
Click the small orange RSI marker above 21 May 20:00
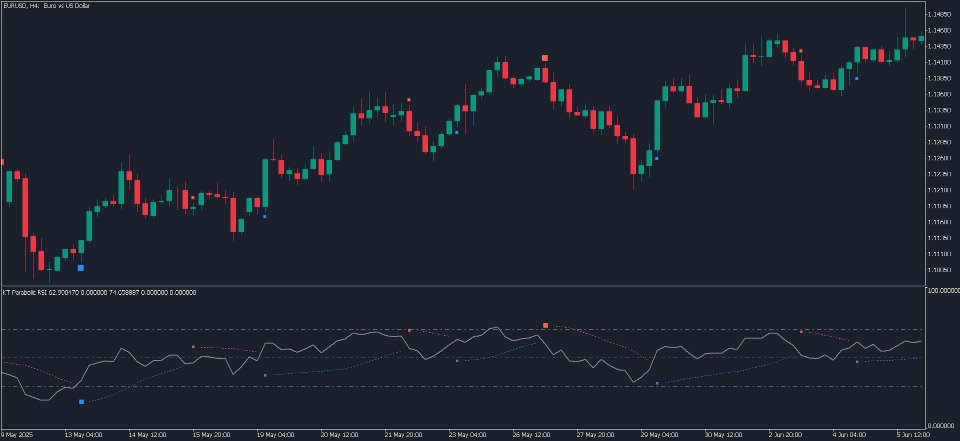[x=409, y=330]
